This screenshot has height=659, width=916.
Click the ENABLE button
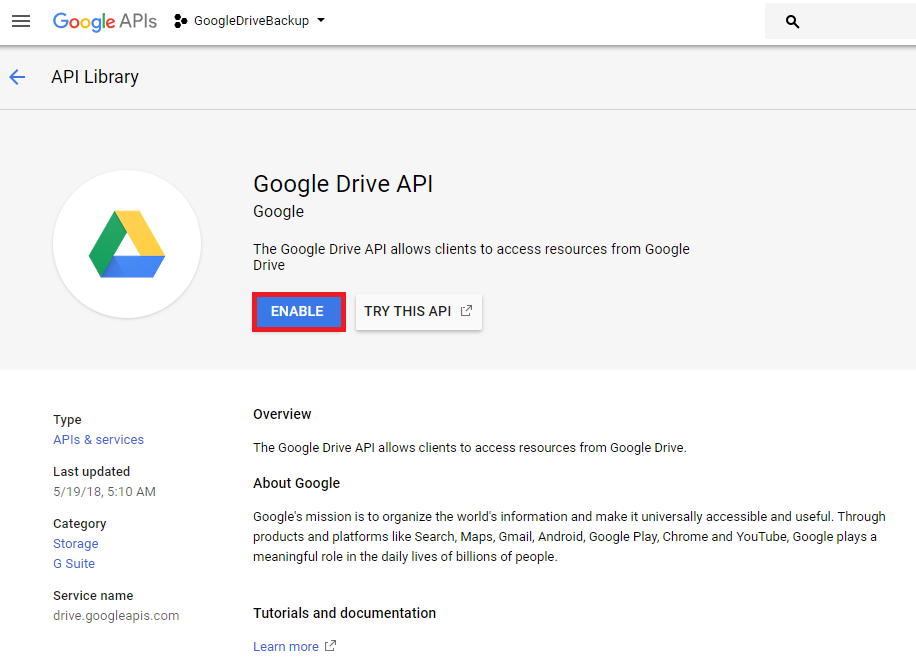click(x=297, y=311)
